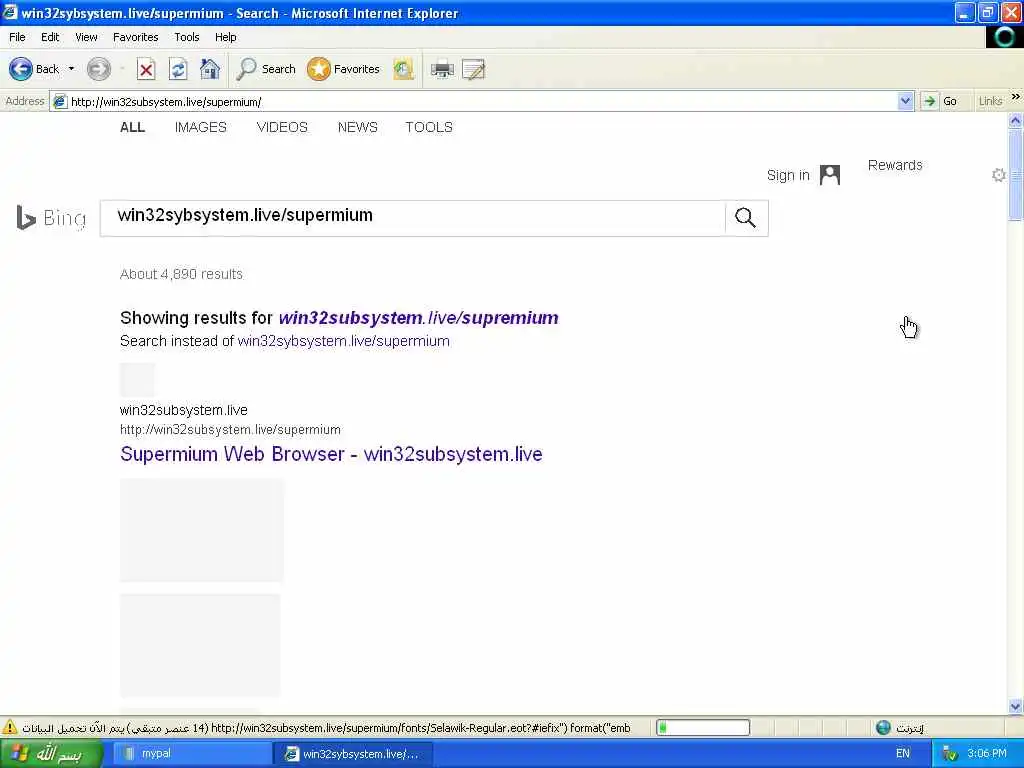The width and height of the screenshot is (1024, 768).
Task: Open Supermium Web Browser result link
Action: [331, 454]
